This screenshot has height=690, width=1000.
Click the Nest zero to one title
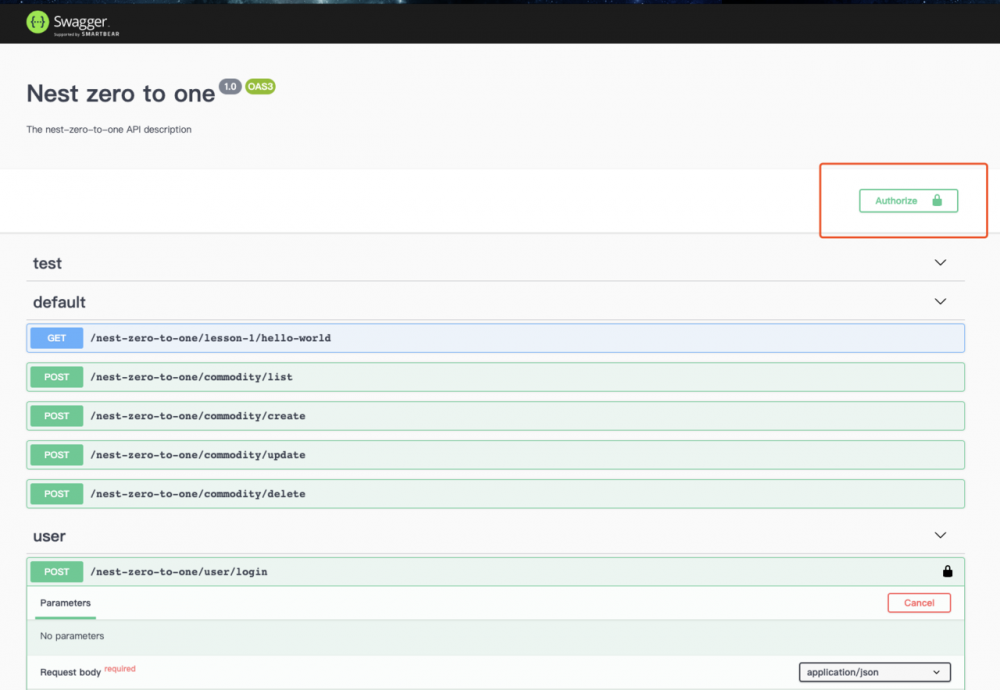[121, 94]
